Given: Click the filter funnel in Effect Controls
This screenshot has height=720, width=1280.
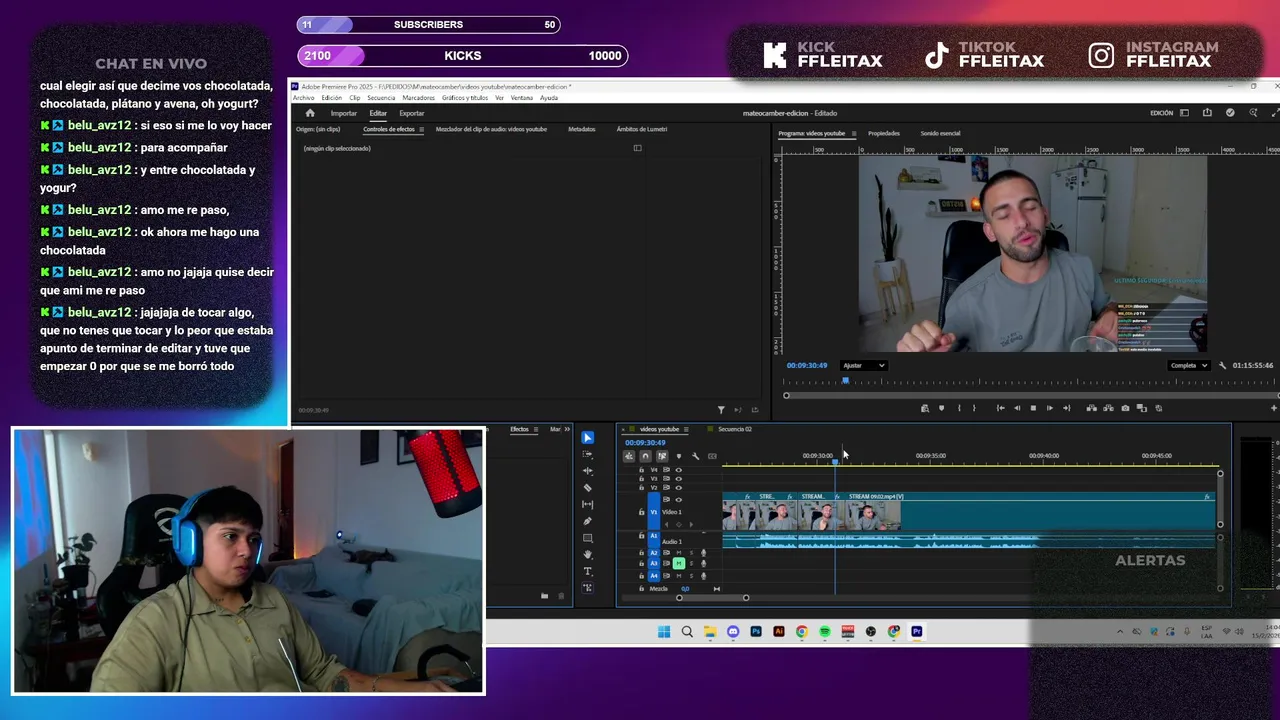Looking at the screenshot, I should point(721,410).
